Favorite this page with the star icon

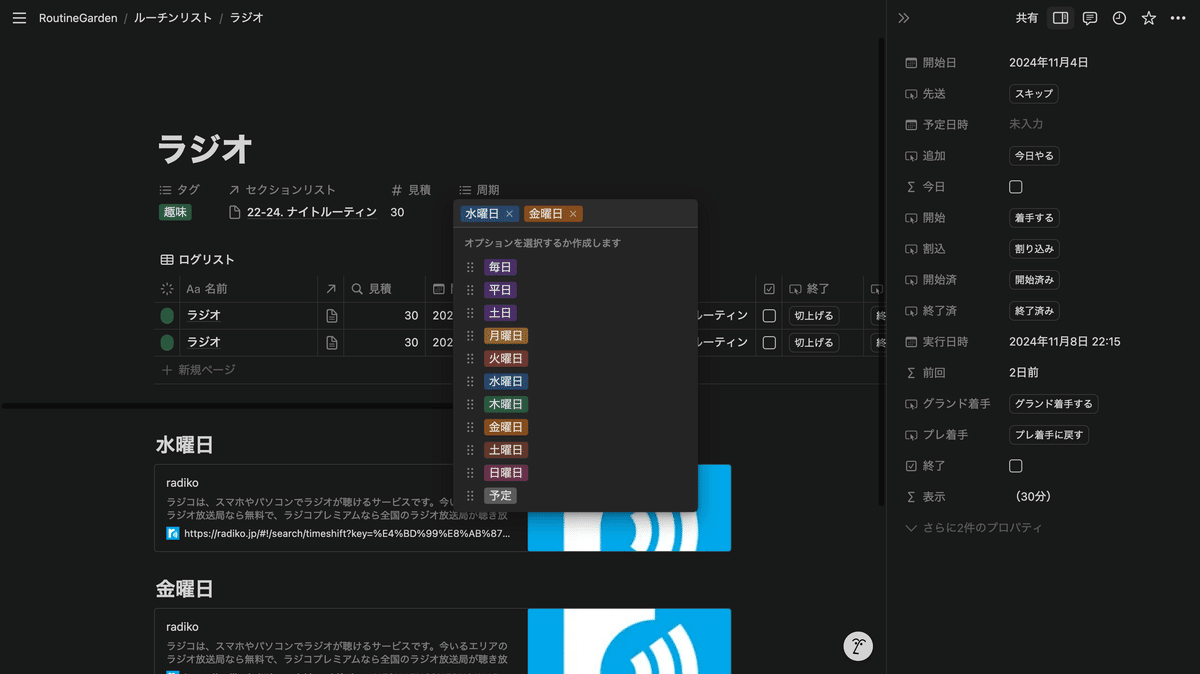(1149, 18)
